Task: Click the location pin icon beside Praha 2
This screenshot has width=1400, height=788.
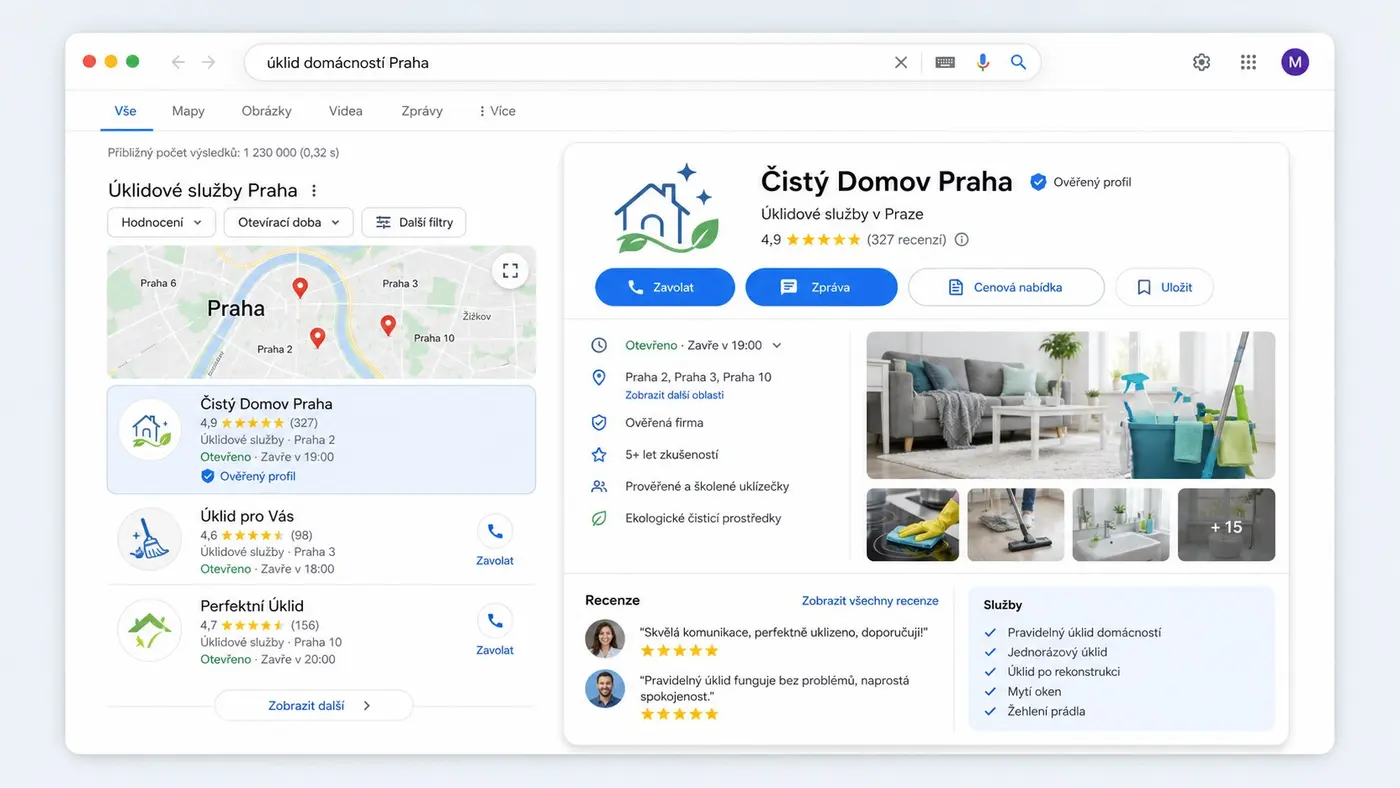Action: click(599, 377)
